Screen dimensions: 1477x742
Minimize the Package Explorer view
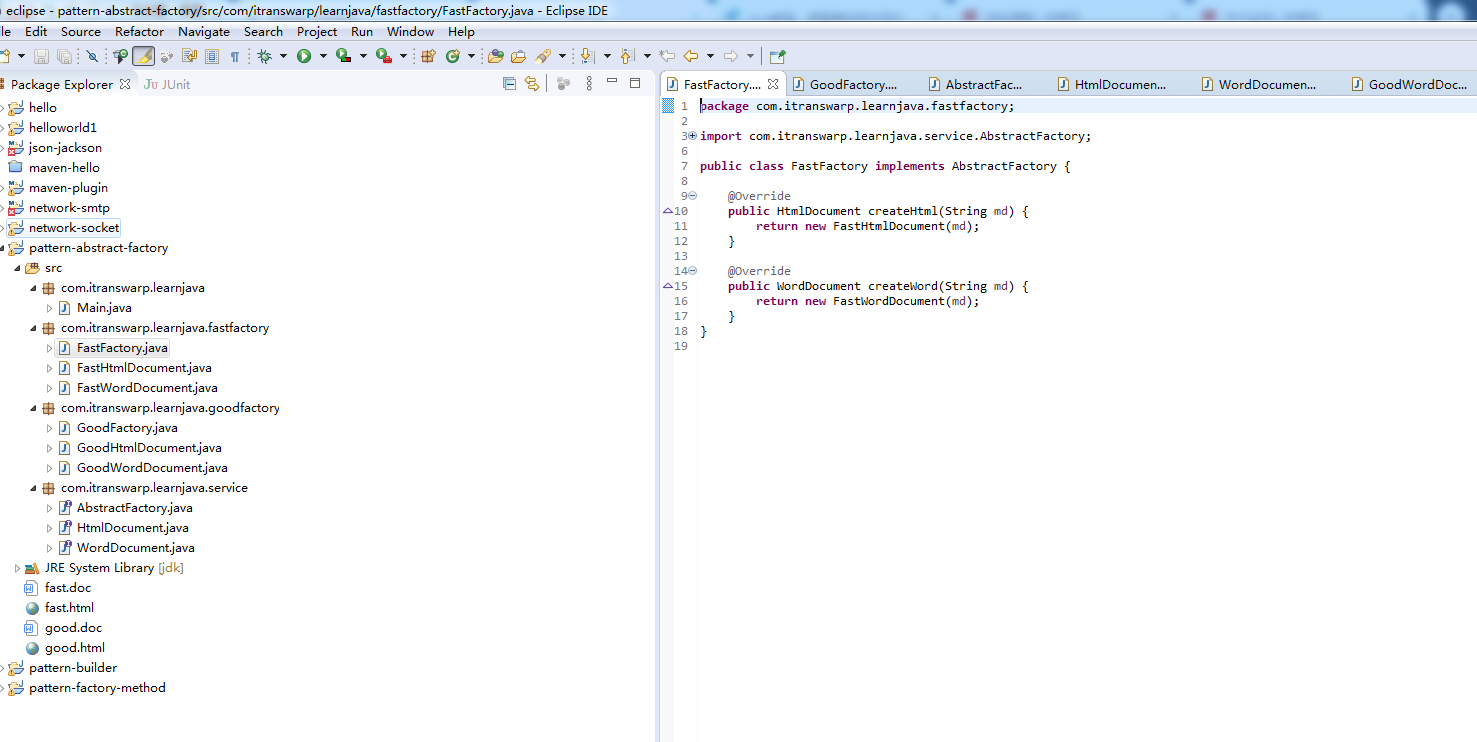612,82
